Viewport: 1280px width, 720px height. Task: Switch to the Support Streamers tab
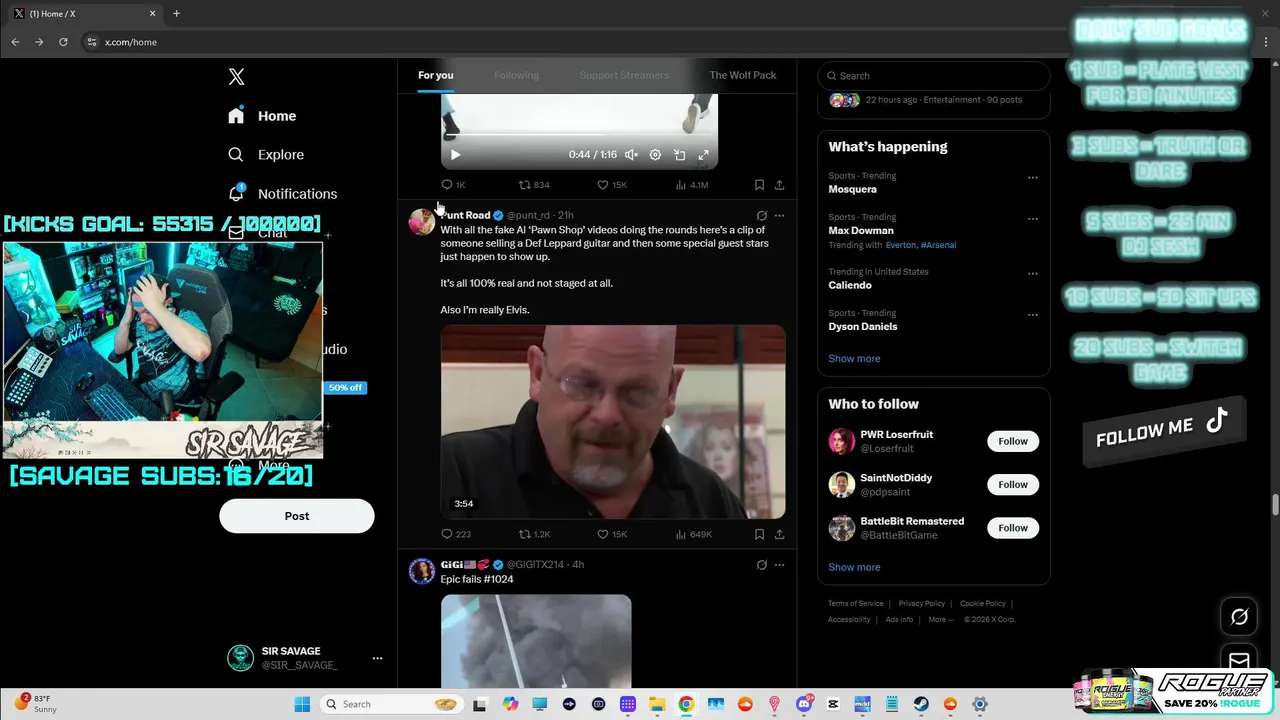tap(624, 75)
